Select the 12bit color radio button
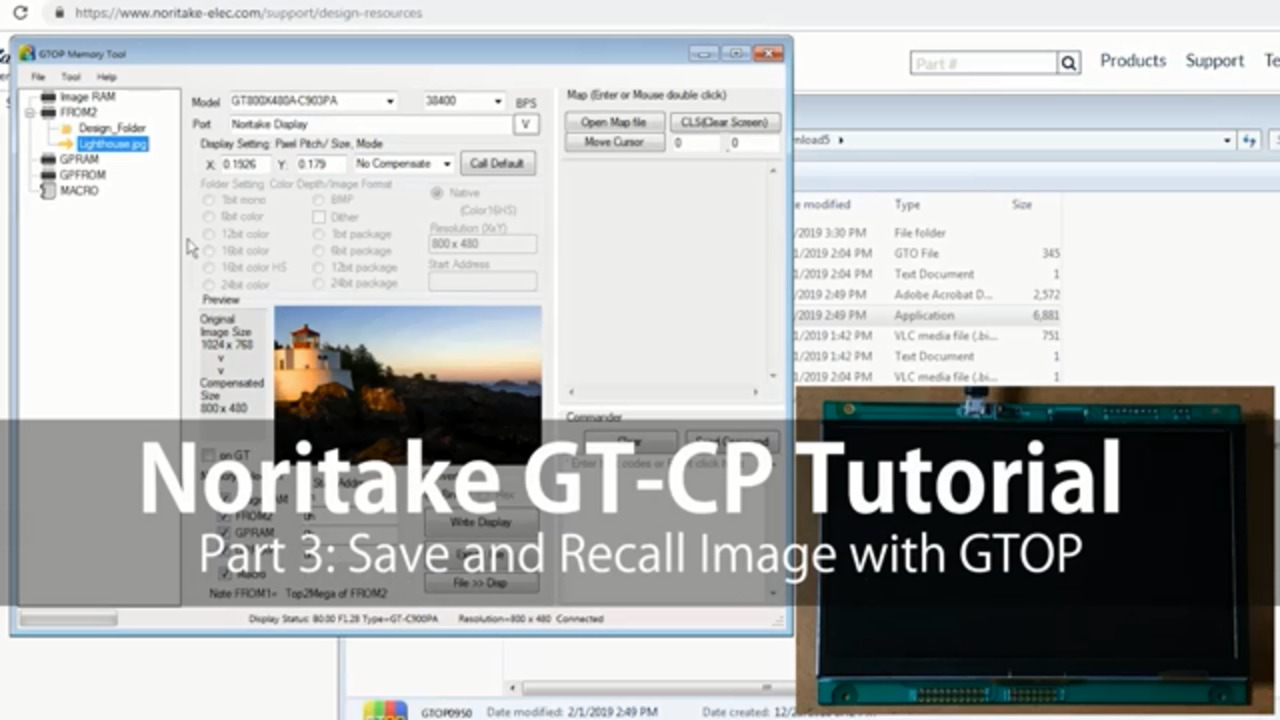The width and height of the screenshot is (1280, 720). [x=209, y=234]
